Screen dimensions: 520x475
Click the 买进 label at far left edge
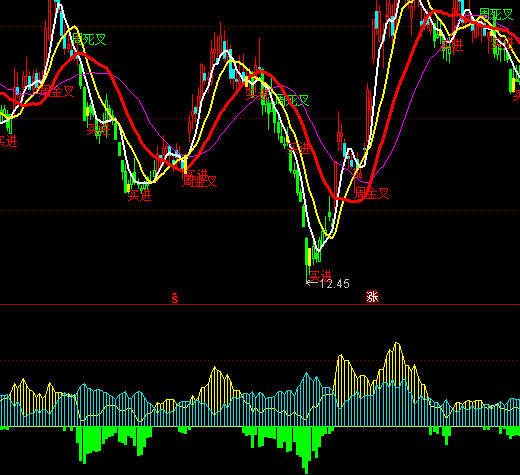[8, 142]
